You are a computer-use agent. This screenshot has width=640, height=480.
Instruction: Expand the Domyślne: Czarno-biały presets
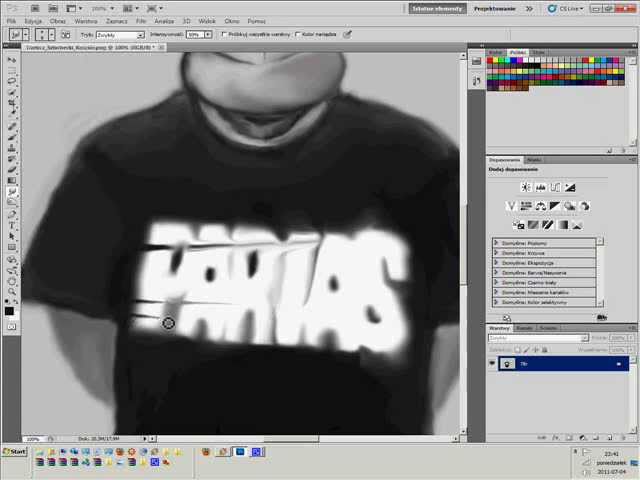[496, 282]
